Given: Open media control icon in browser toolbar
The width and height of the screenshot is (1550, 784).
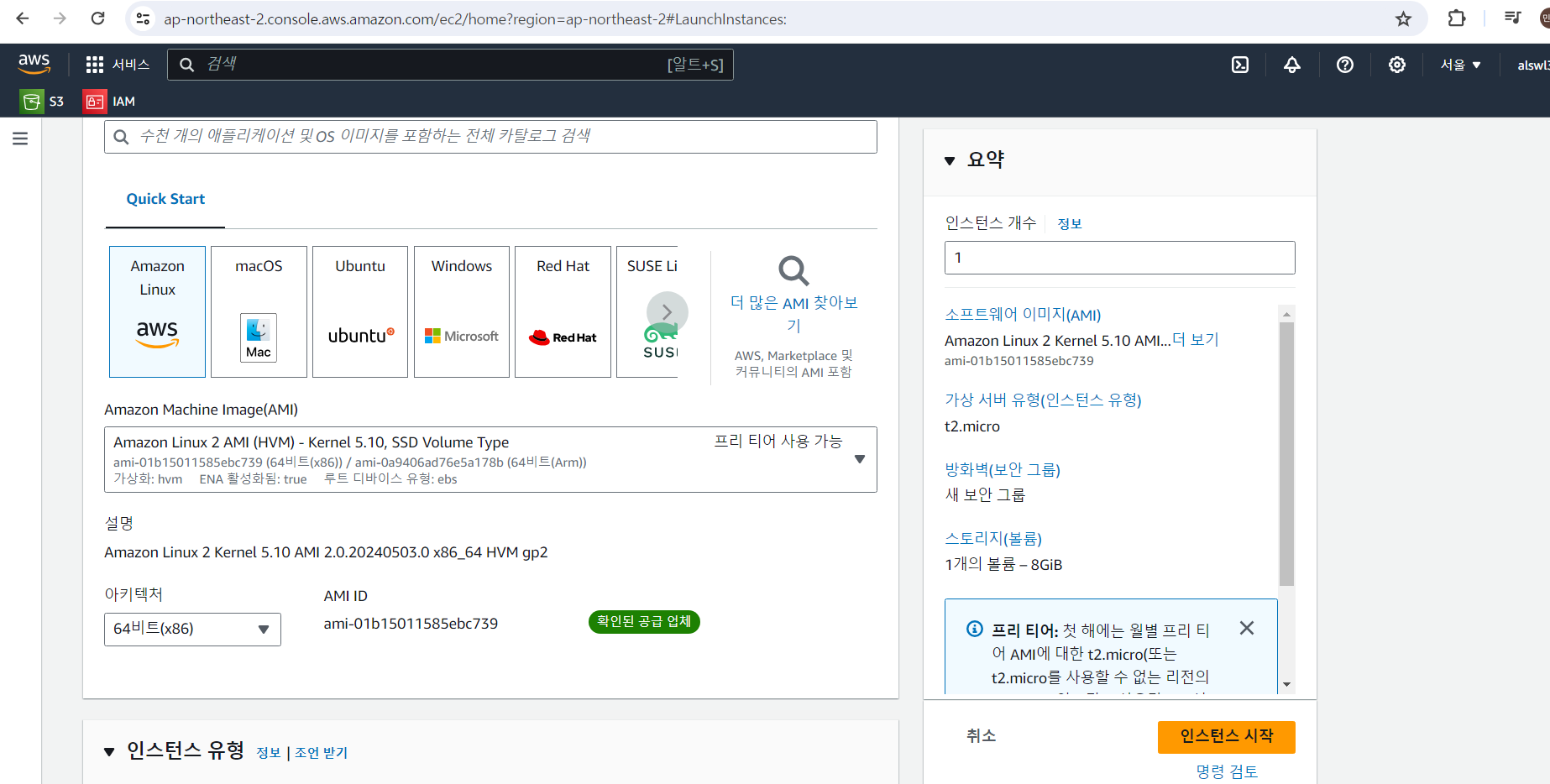Looking at the screenshot, I should point(1512,18).
